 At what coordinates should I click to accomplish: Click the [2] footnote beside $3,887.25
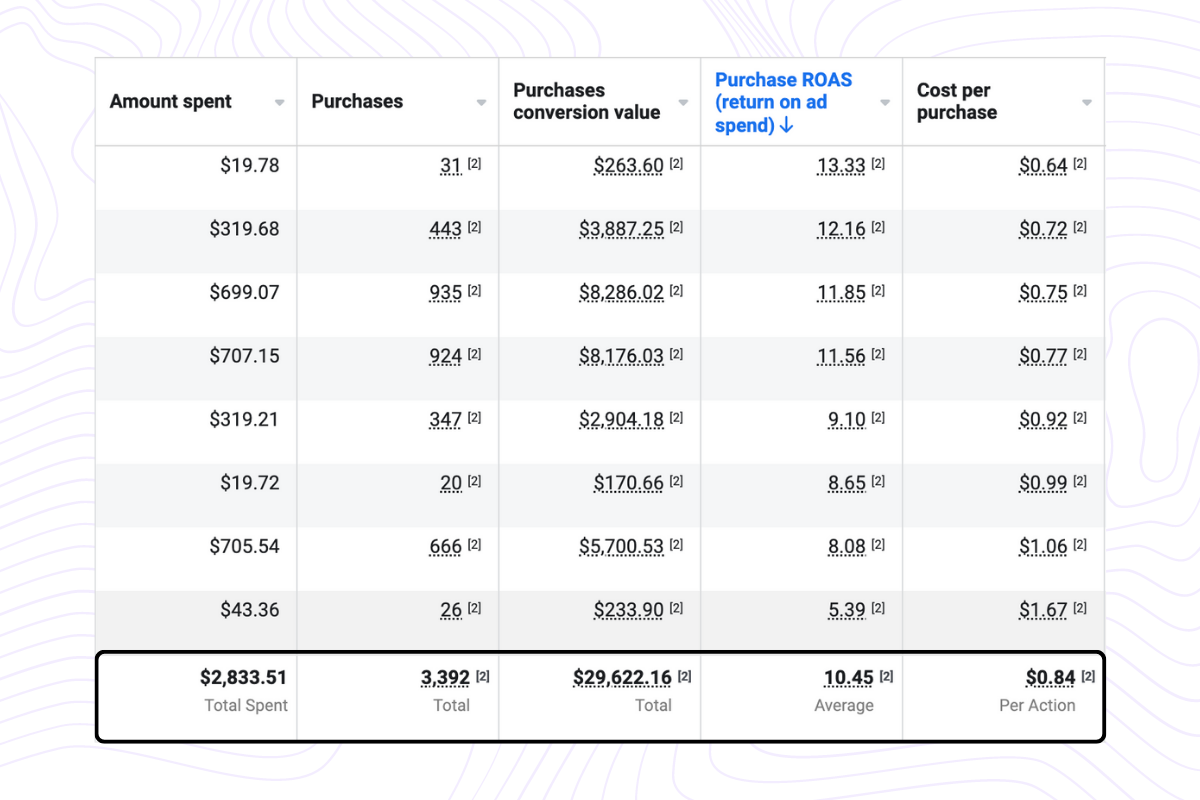pos(676,228)
